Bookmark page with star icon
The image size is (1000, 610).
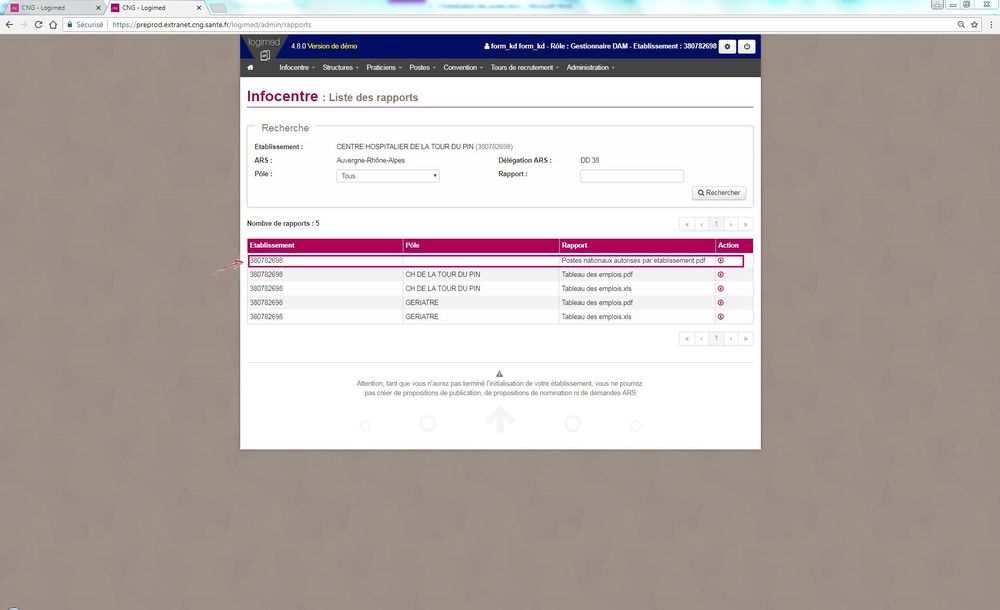point(974,24)
